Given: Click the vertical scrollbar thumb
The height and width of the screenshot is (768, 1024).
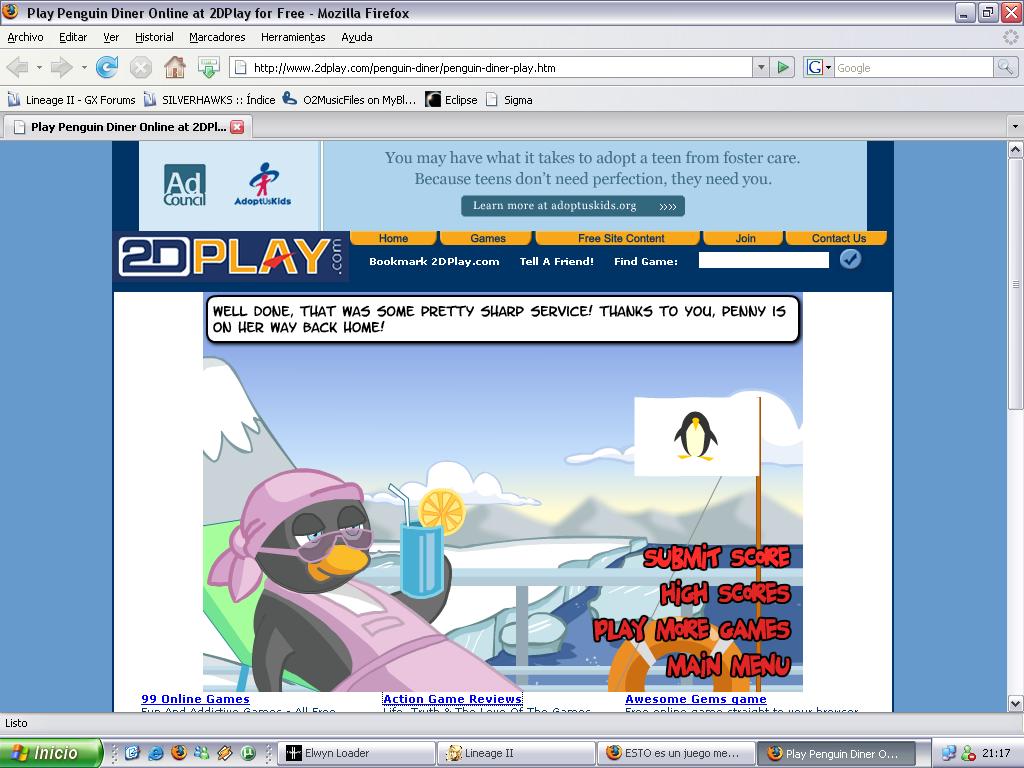Looking at the screenshot, I should 1016,284.
